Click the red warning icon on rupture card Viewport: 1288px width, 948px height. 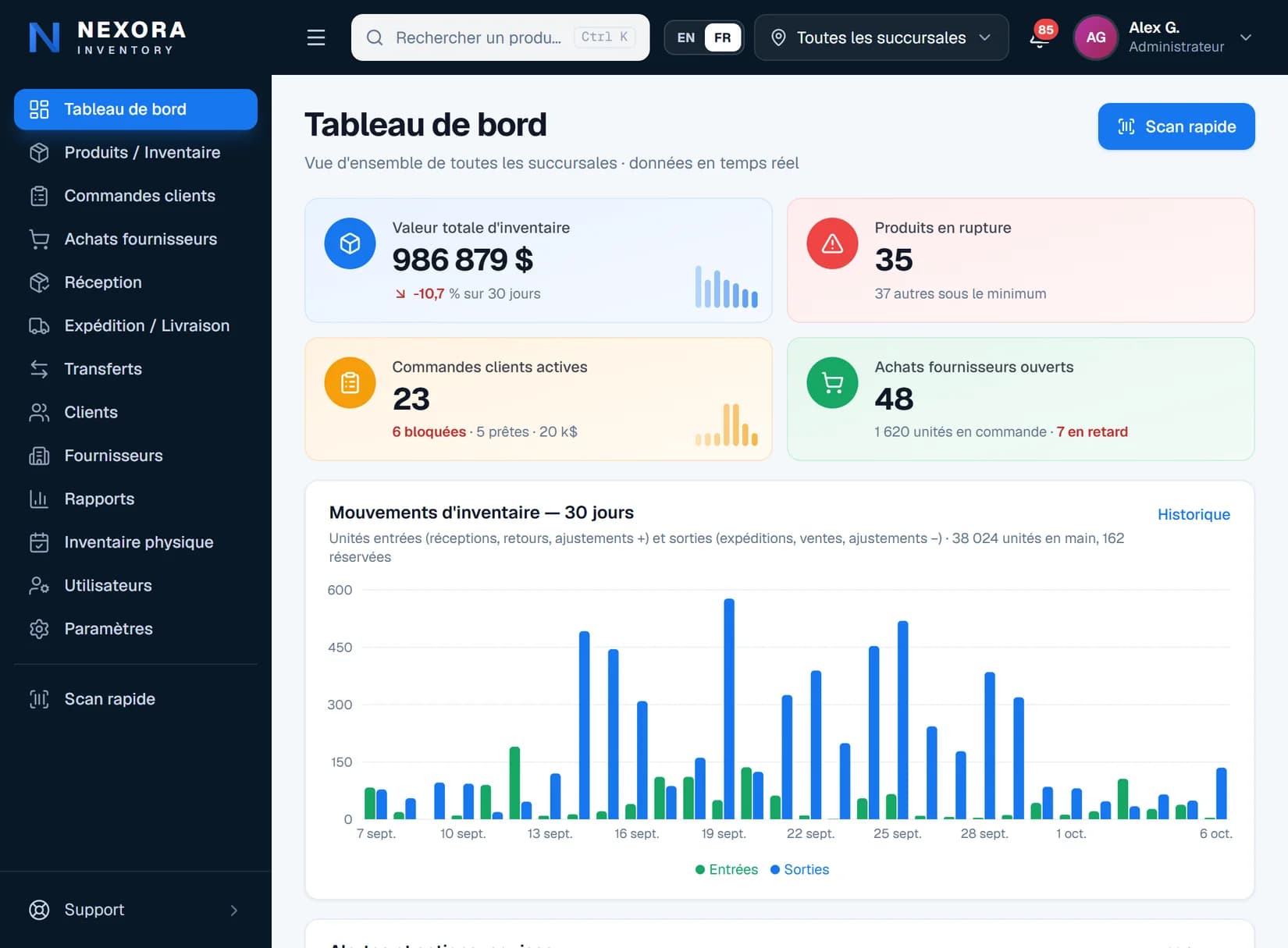(x=832, y=243)
